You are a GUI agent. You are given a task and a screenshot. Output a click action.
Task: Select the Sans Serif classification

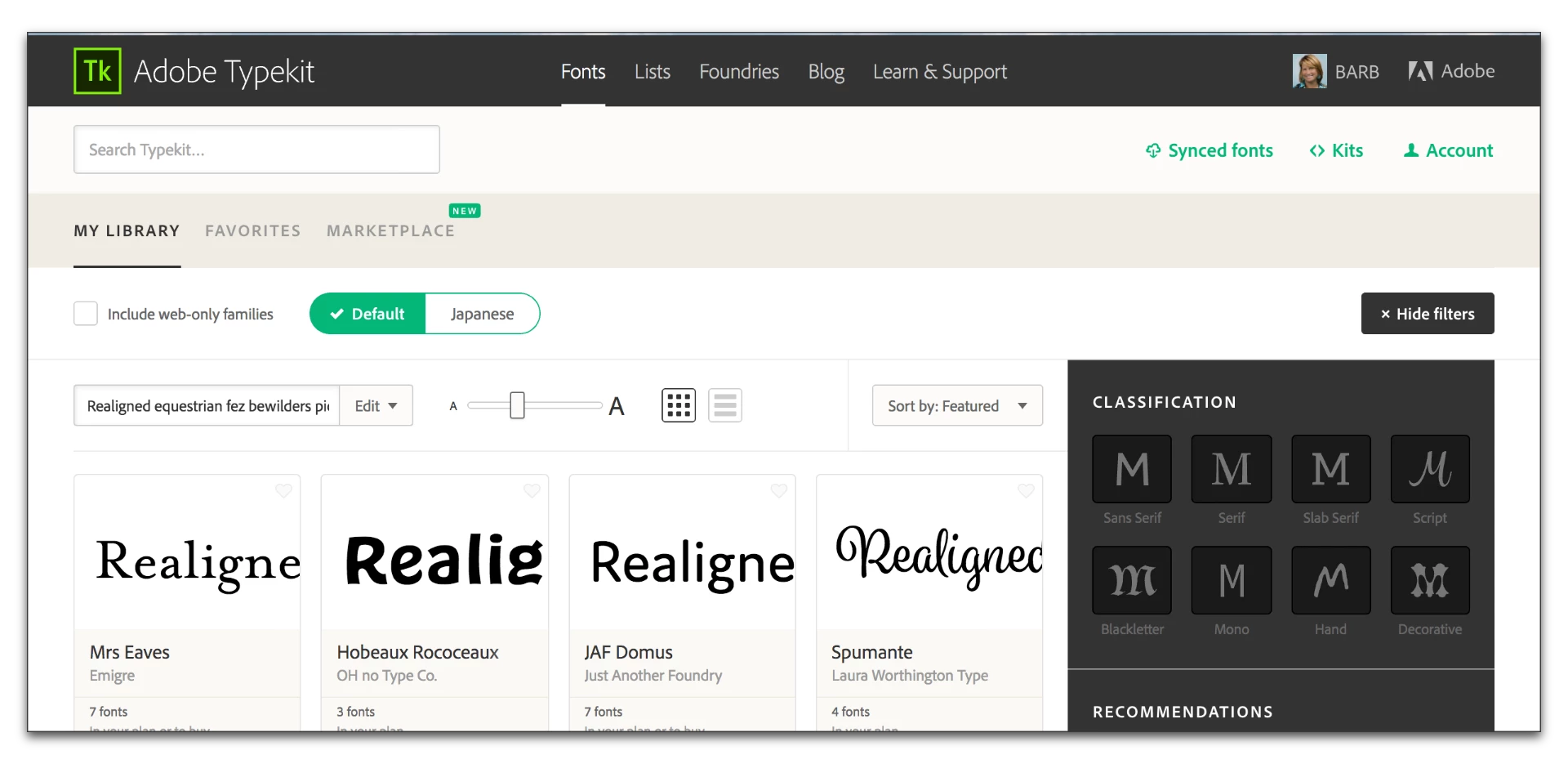1132,469
